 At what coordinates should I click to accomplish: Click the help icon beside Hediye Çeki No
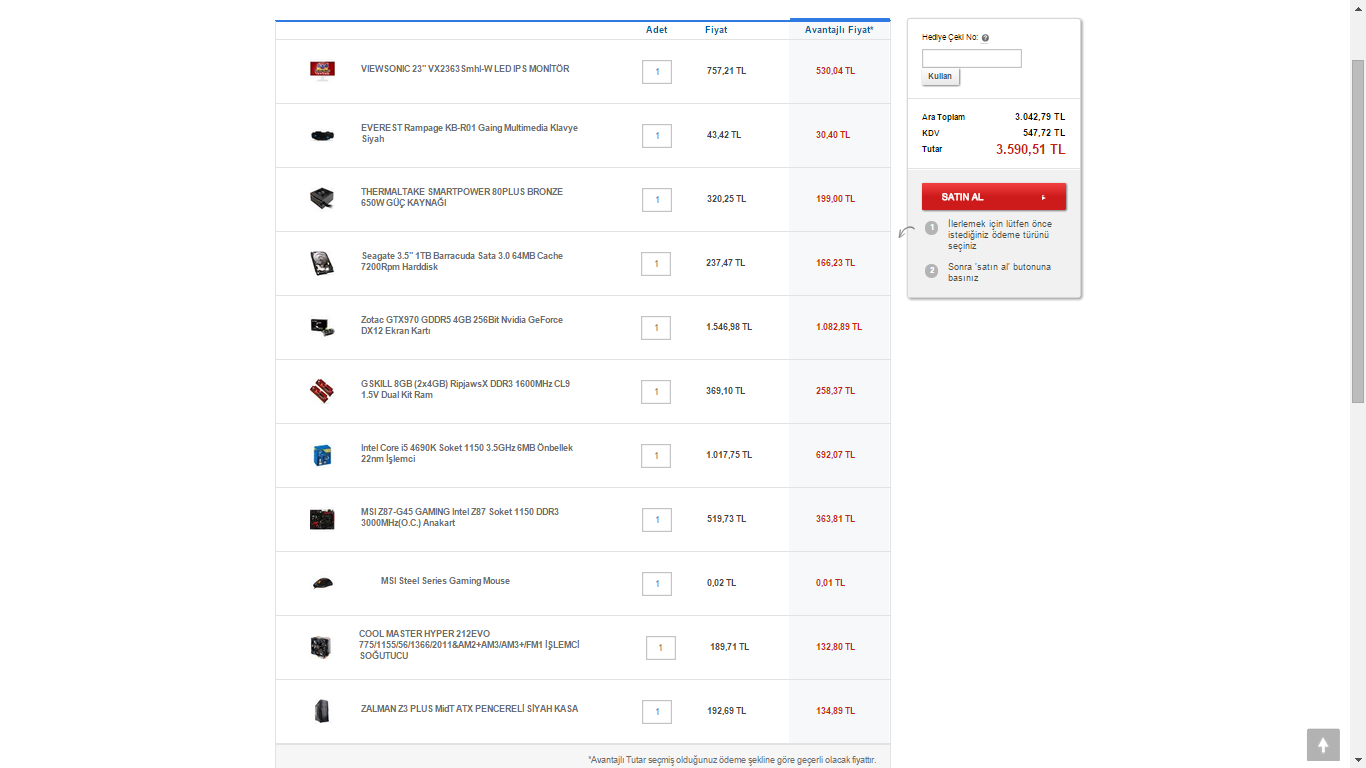985,38
